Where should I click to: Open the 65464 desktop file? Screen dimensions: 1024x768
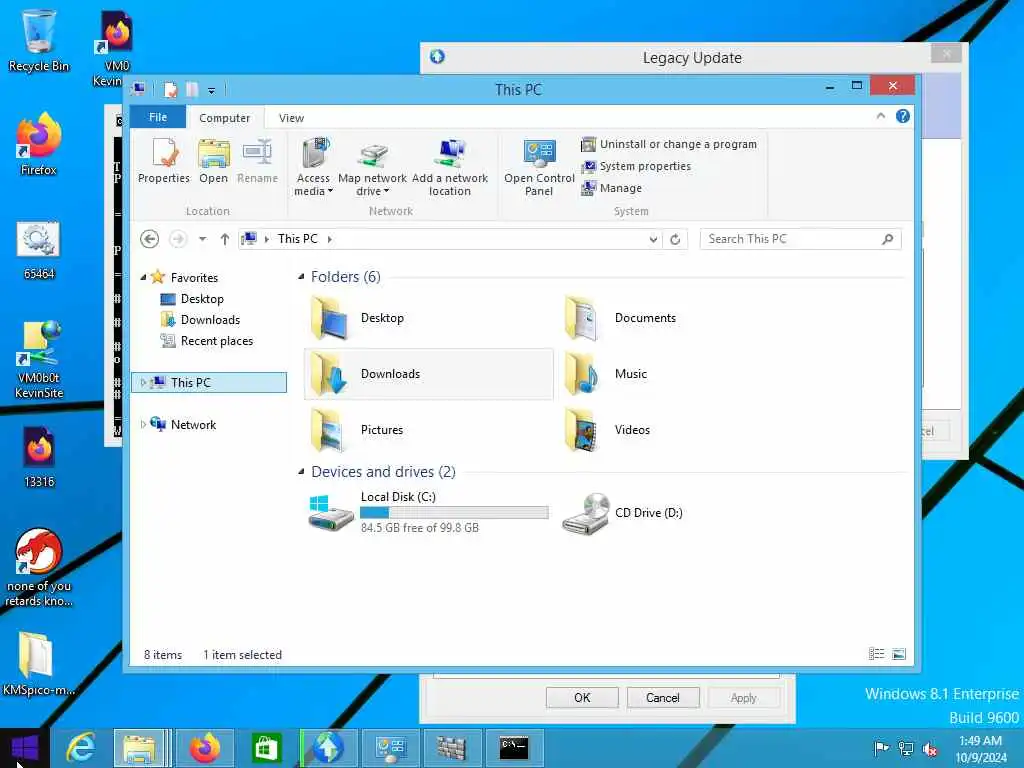click(x=39, y=251)
